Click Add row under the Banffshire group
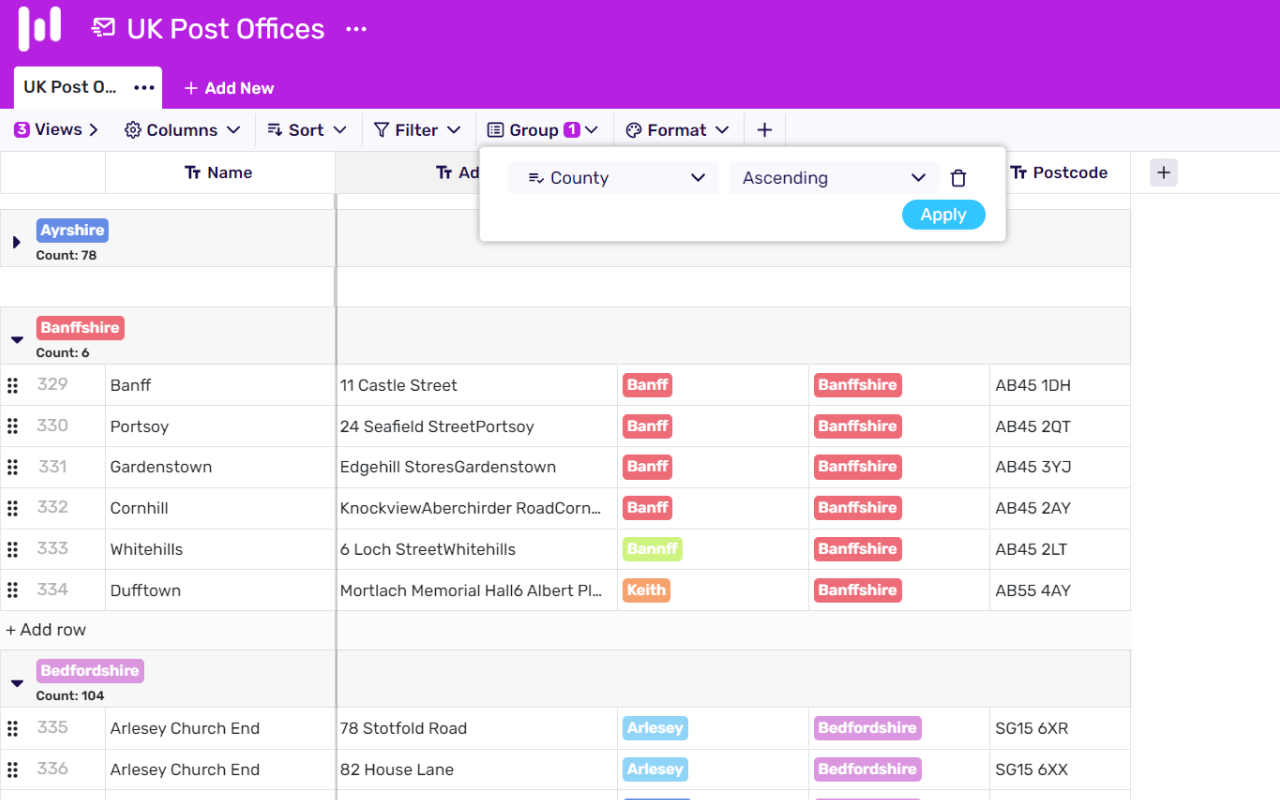The image size is (1280, 800). coord(46,629)
